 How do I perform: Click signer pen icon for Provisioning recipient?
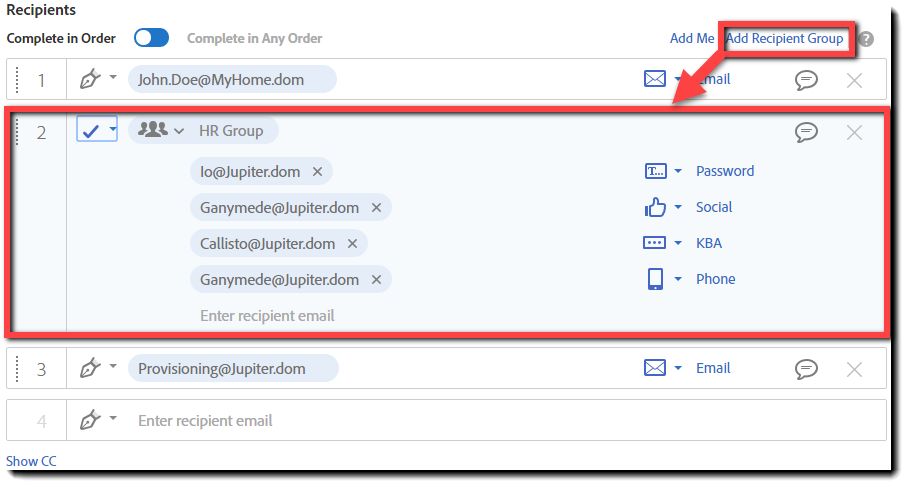[x=90, y=368]
